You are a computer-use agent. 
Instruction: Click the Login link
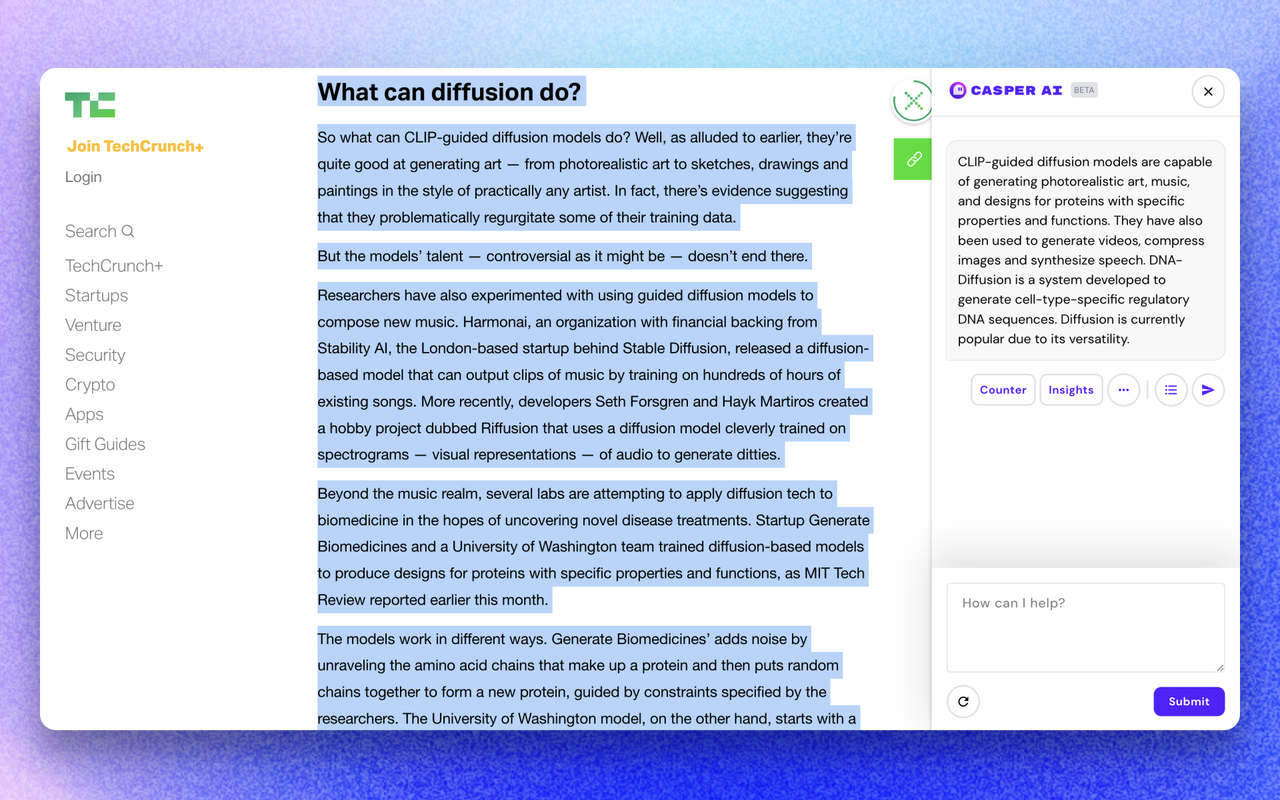coord(83,177)
